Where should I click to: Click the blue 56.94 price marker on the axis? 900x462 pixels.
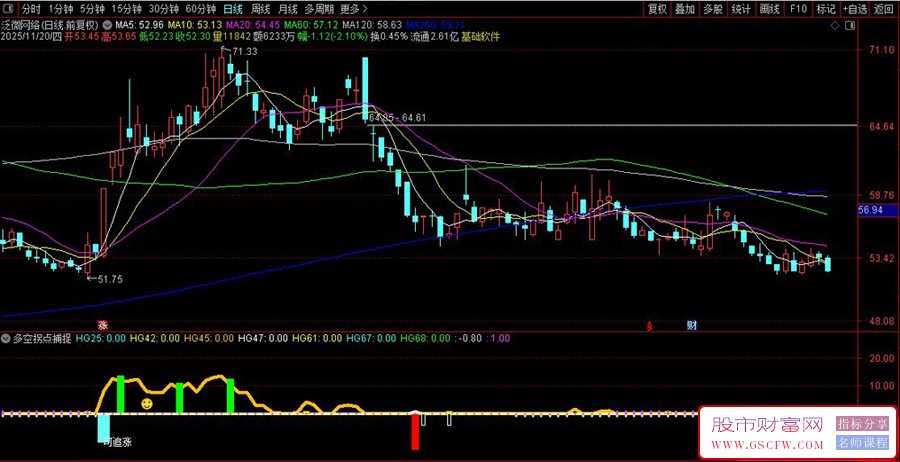point(870,211)
